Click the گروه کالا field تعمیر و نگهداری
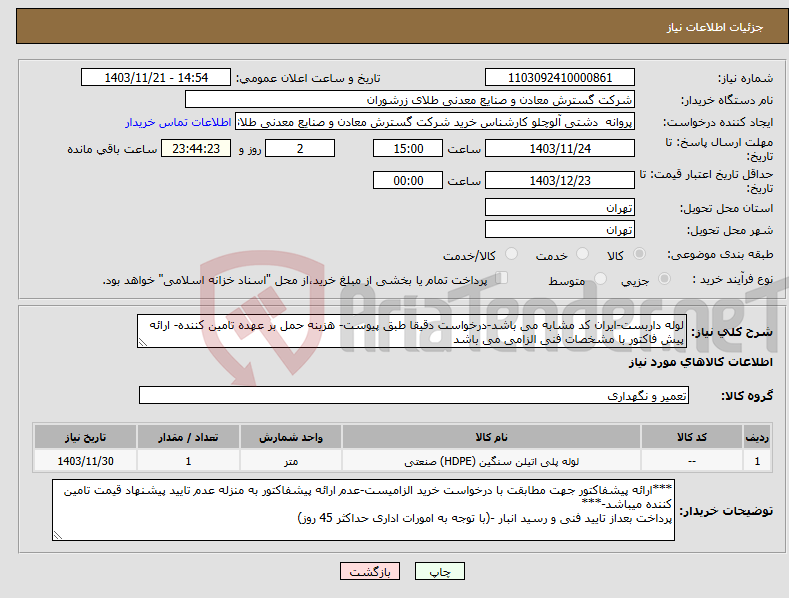Image resolution: width=789 pixels, height=598 pixels. 414,396
